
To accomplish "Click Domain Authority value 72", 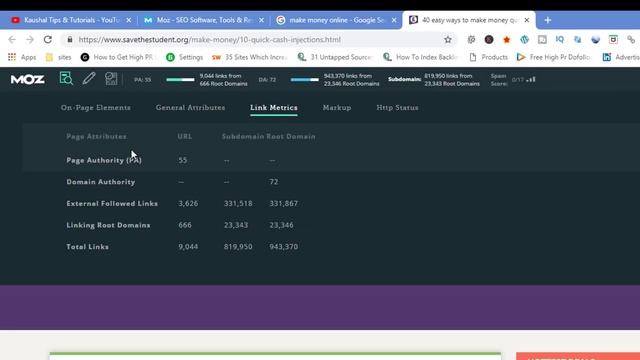I will pos(273,182).
